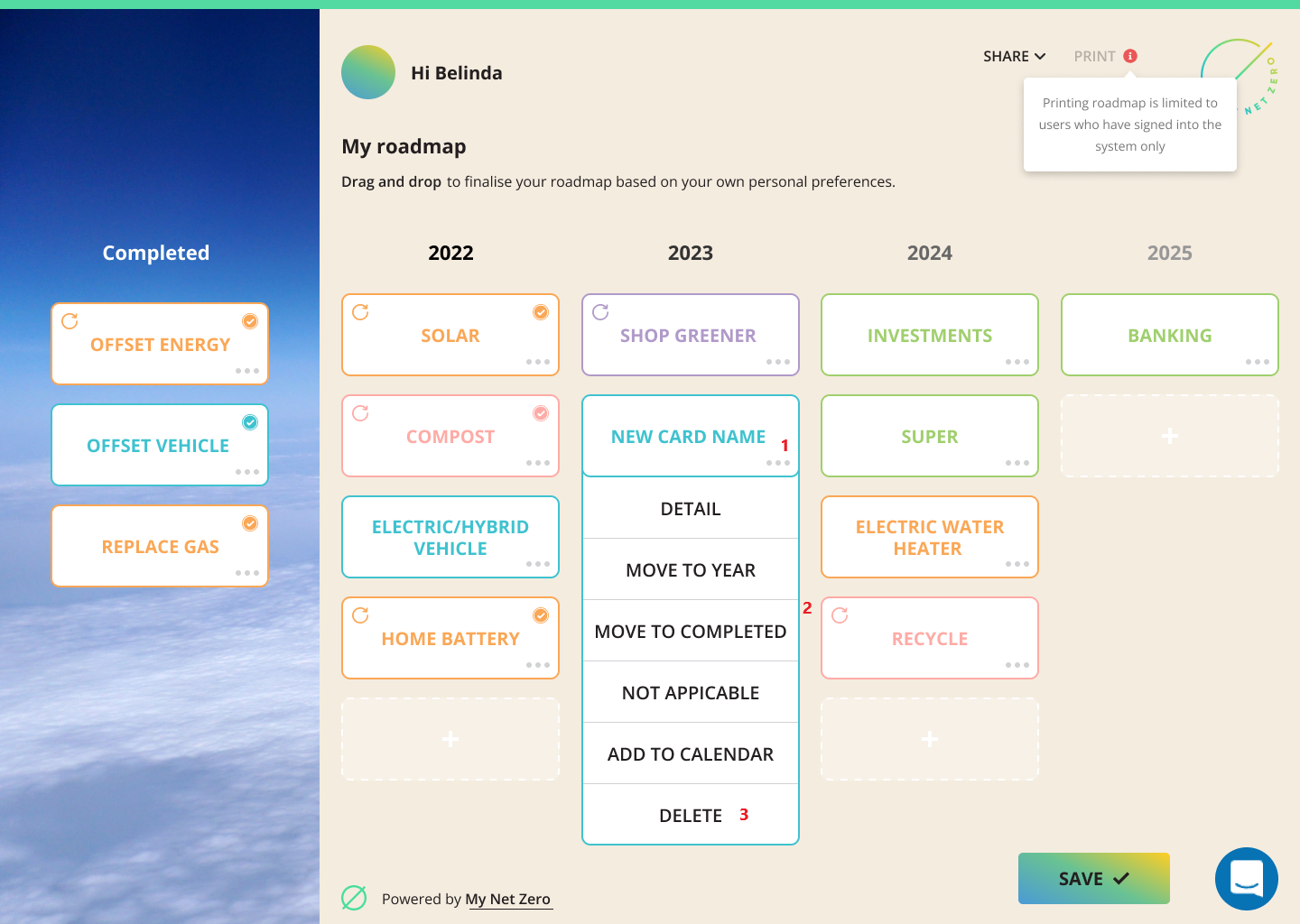Toggle the checkmark on Solar card
Screen dimensions: 1300x924
pos(541,312)
